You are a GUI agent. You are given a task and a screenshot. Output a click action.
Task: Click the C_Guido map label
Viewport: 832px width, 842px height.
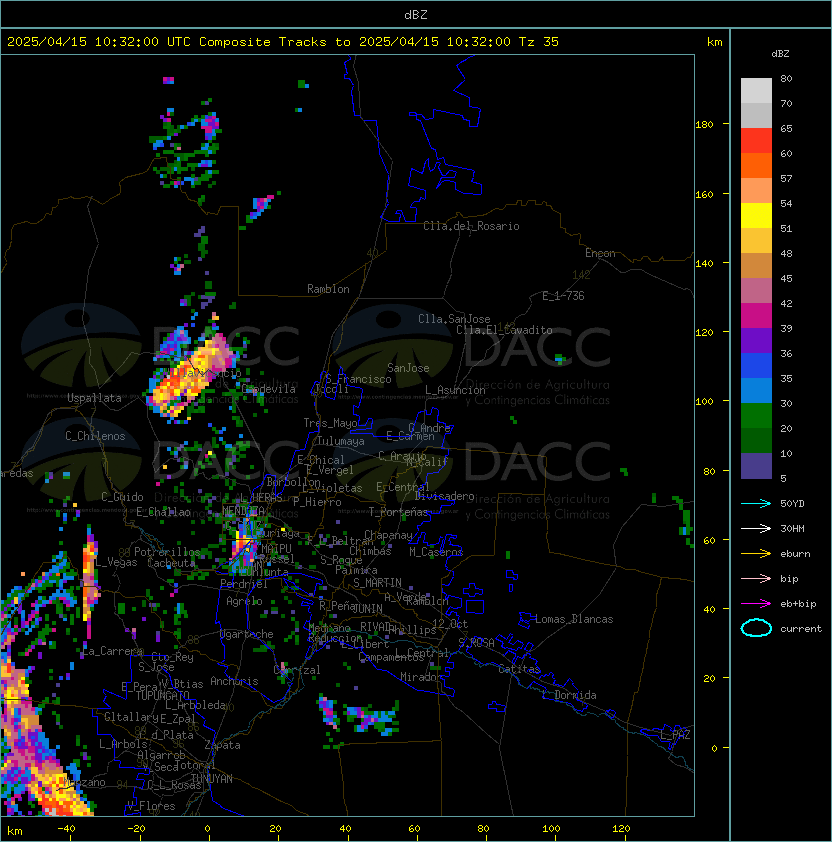click(x=122, y=497)
